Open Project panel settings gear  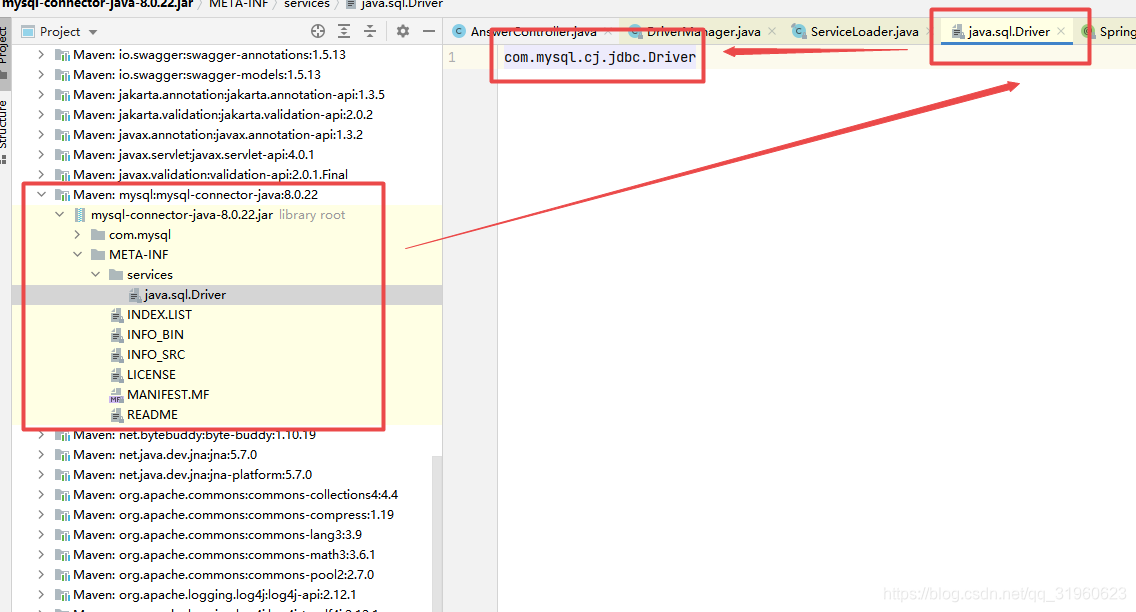tap(403, 31)
